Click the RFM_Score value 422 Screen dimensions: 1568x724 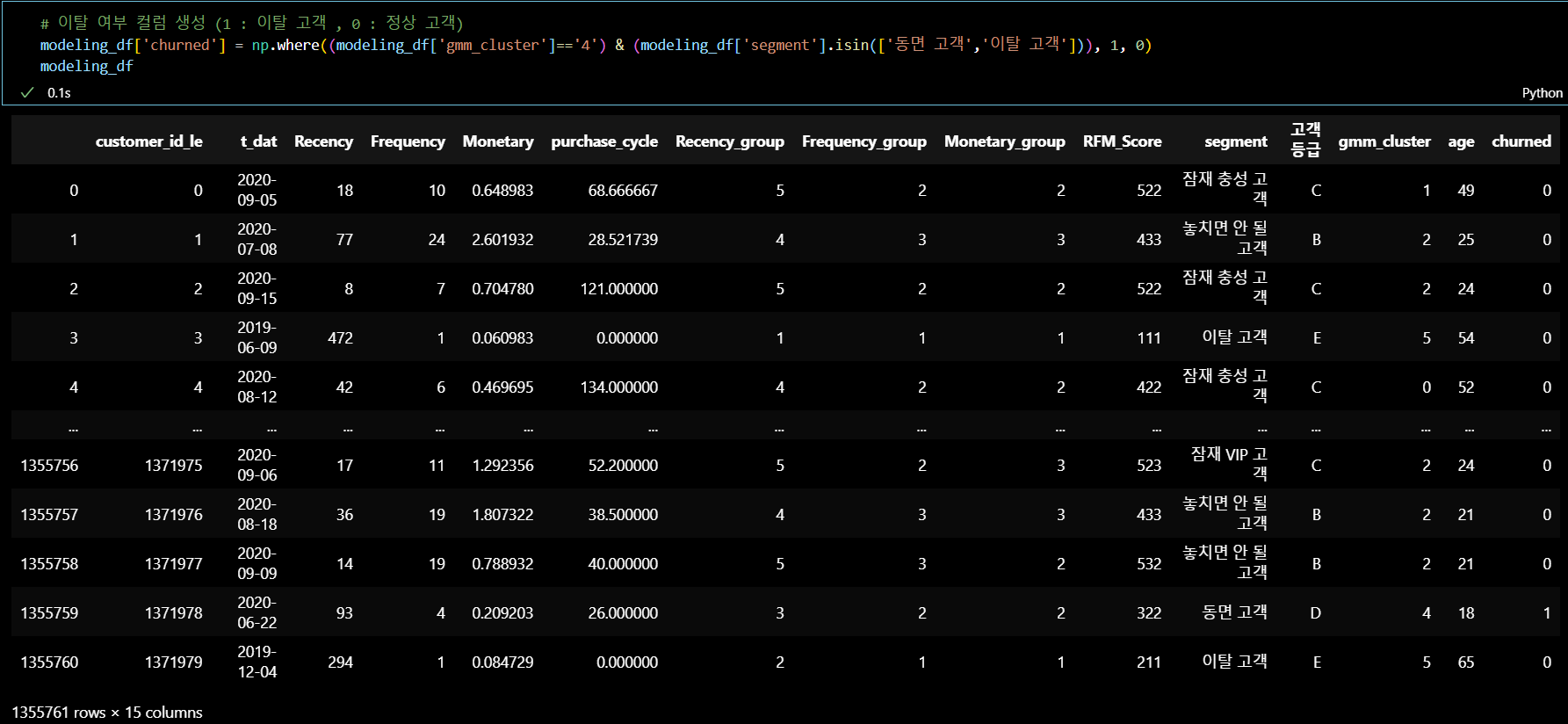point(1149,387)
